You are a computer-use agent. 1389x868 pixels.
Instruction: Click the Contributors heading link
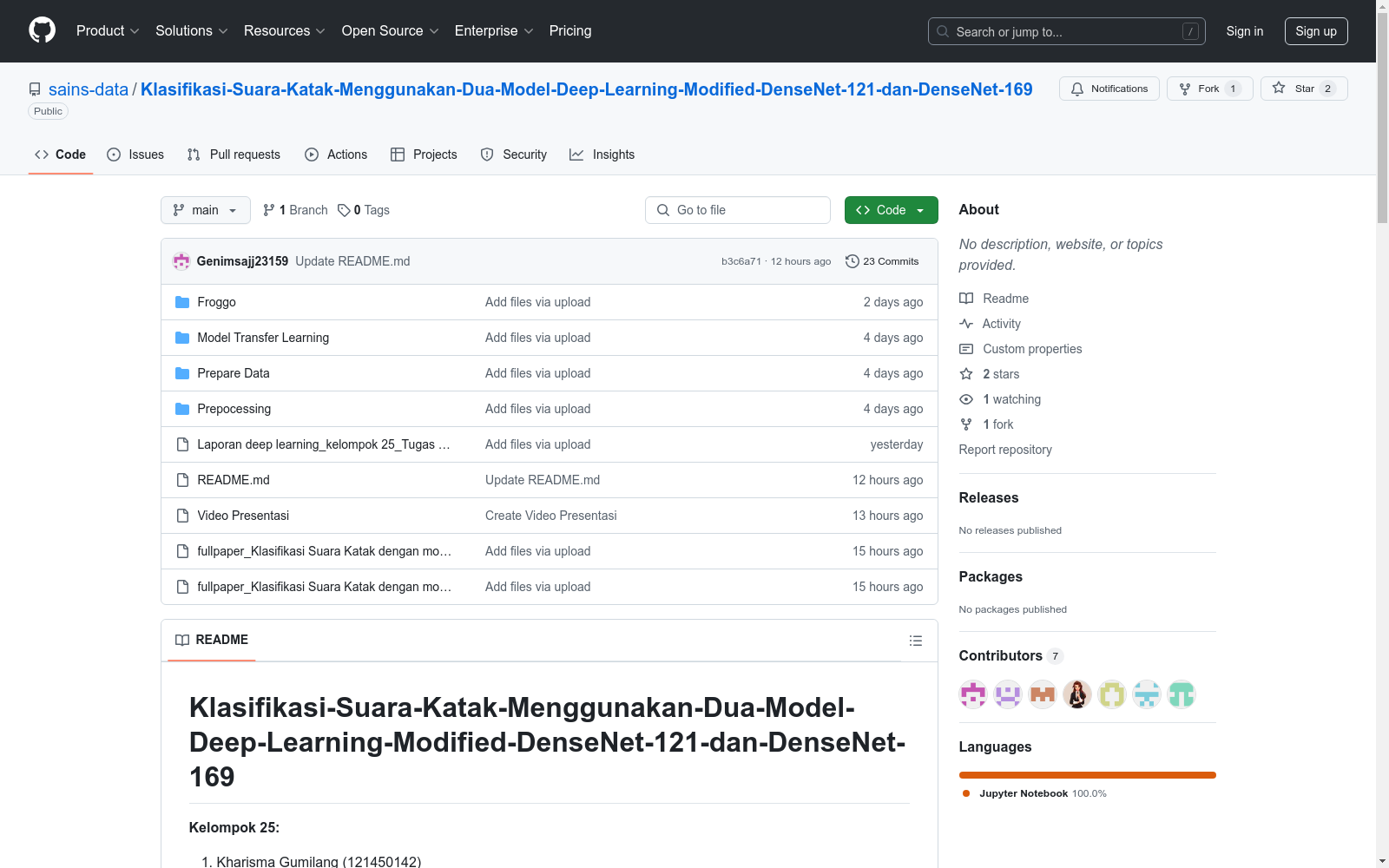click(1001, 655)
